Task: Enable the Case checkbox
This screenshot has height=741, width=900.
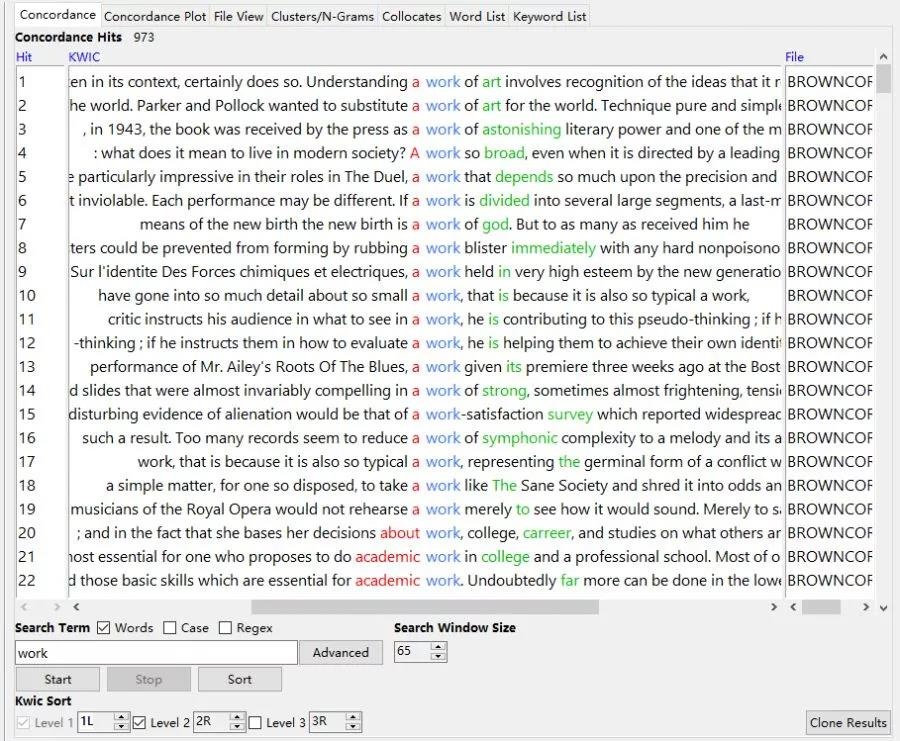Action: click(170, 628)
